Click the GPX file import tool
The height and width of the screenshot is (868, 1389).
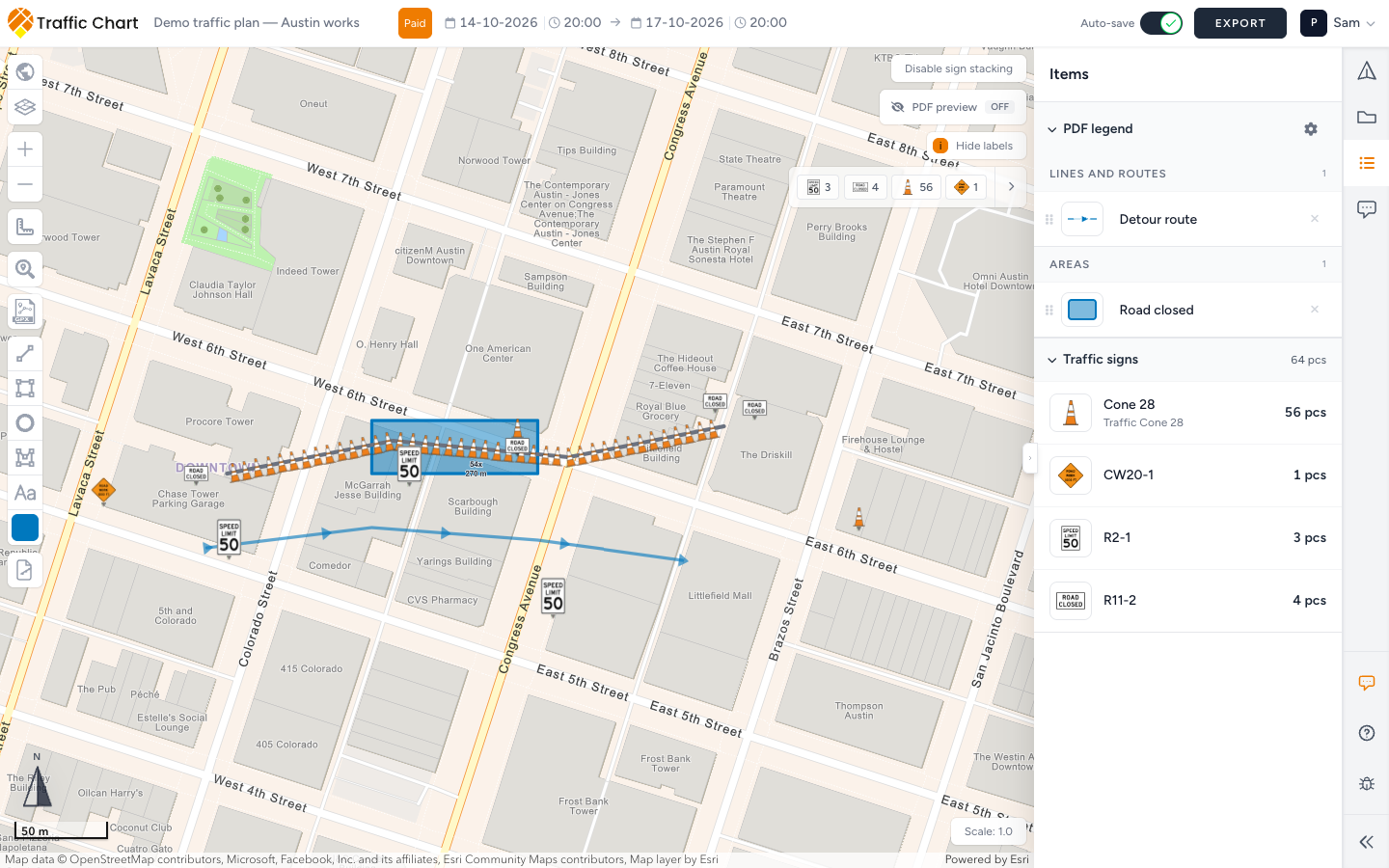point(25,312)
